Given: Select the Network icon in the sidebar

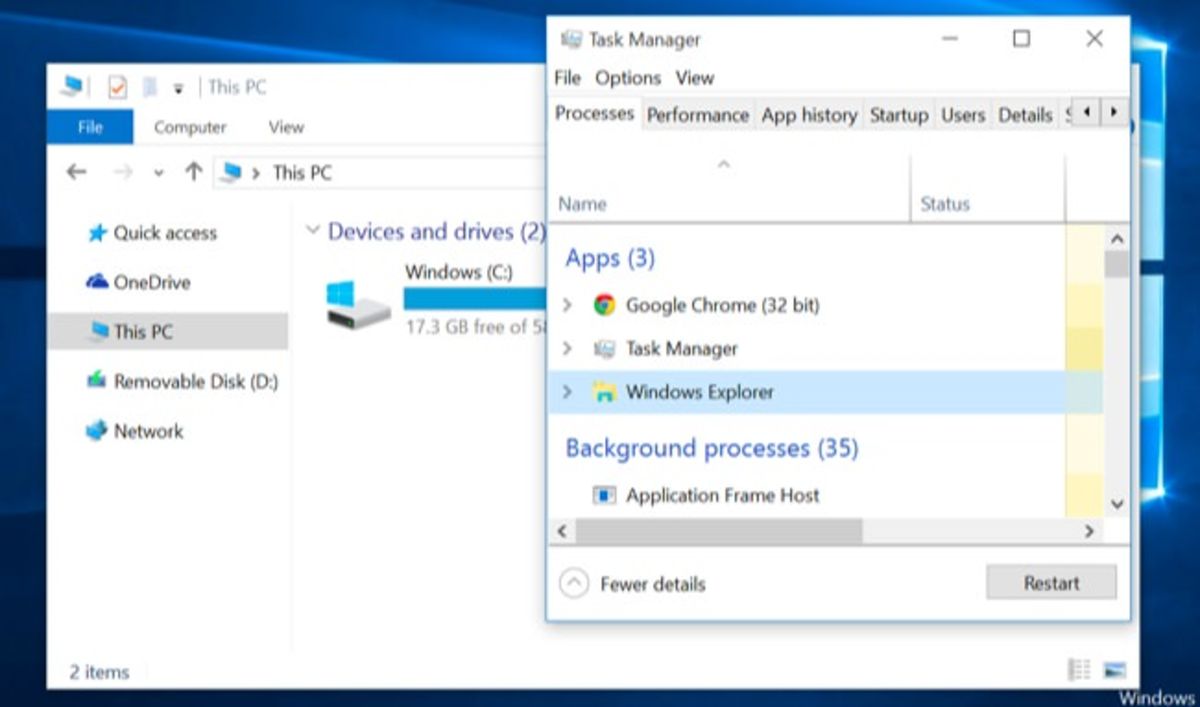Looking at the screenshot, I should point(97,431).
